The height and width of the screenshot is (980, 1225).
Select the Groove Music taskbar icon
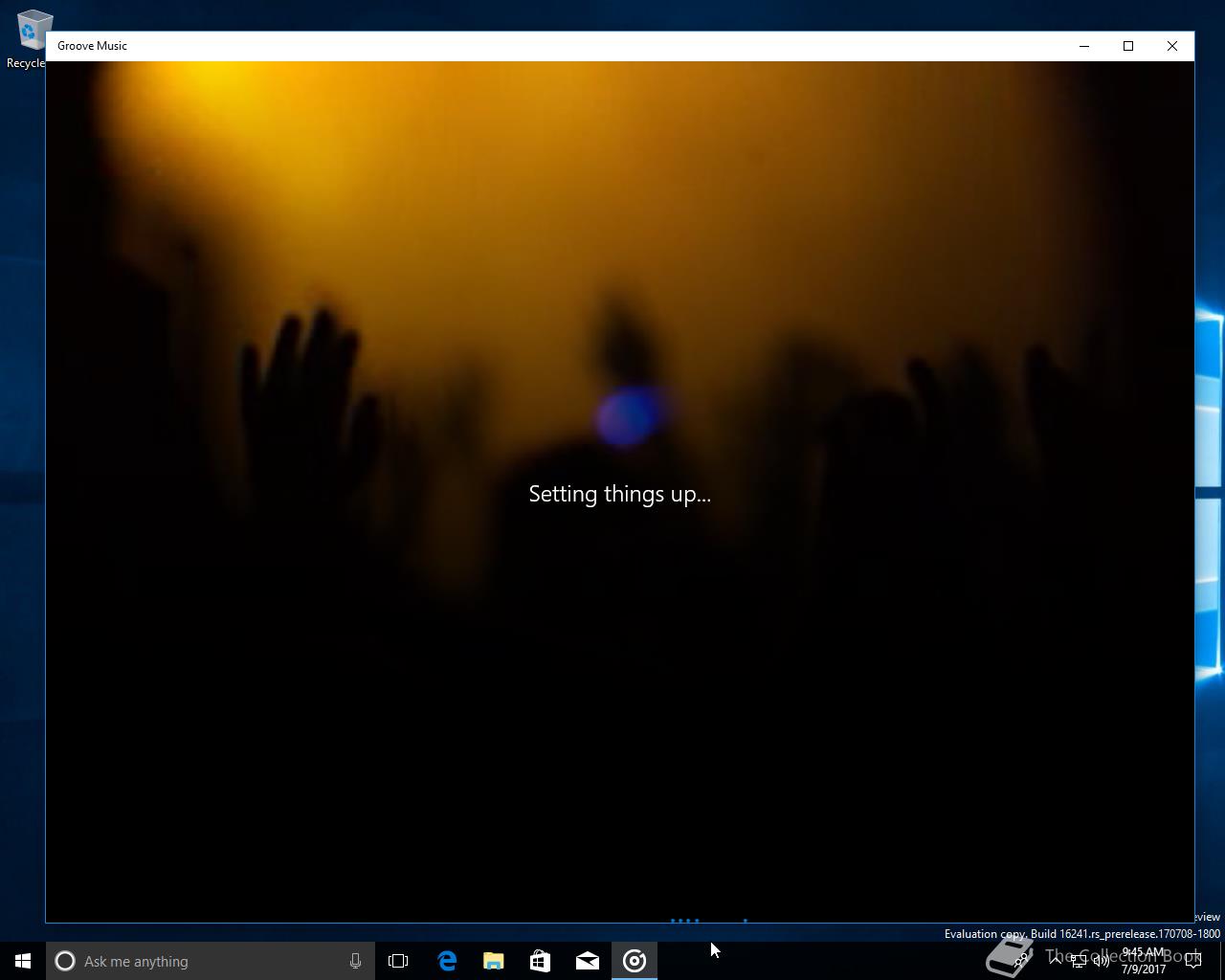[x=634, y=961]
